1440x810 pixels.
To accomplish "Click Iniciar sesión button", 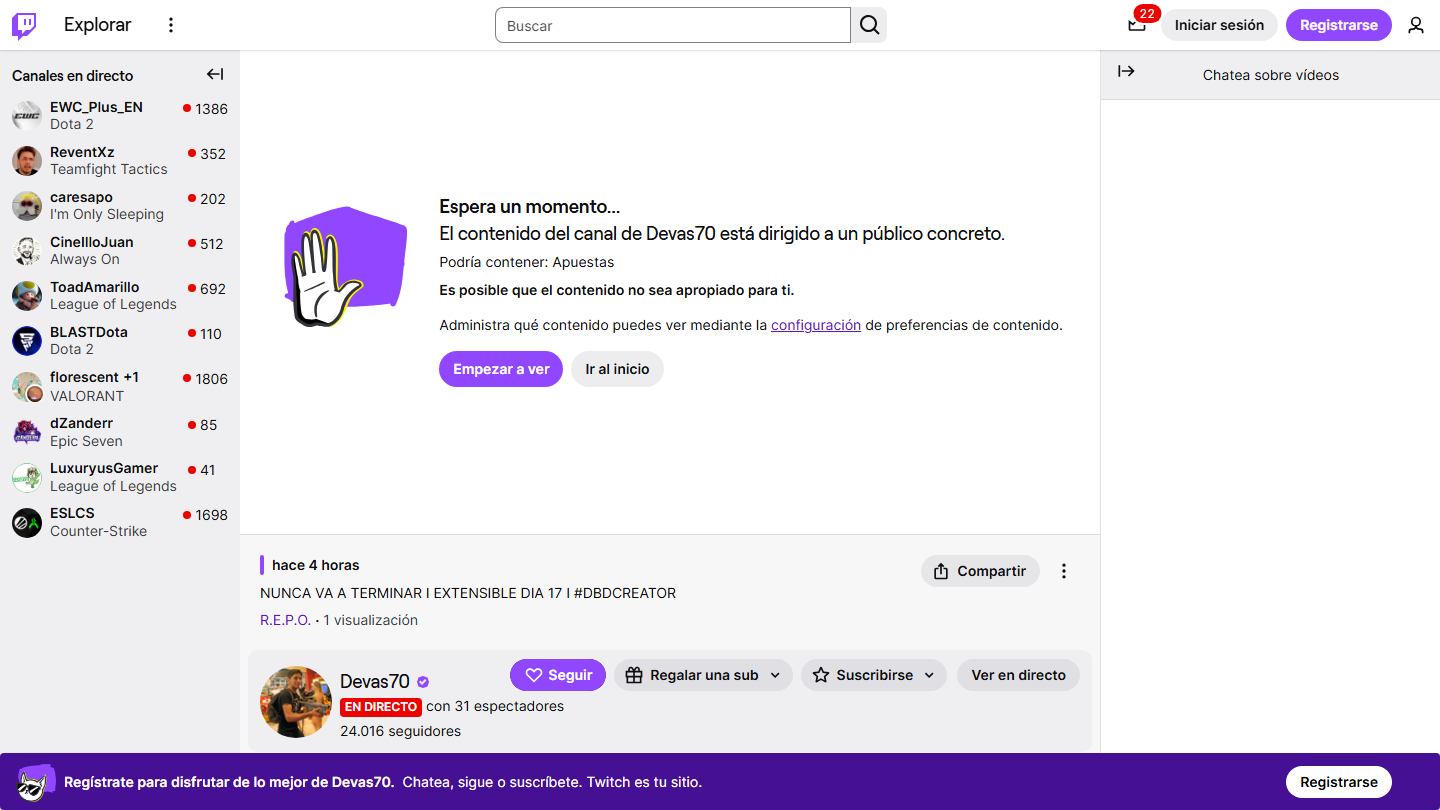I will pos(1219,25).
